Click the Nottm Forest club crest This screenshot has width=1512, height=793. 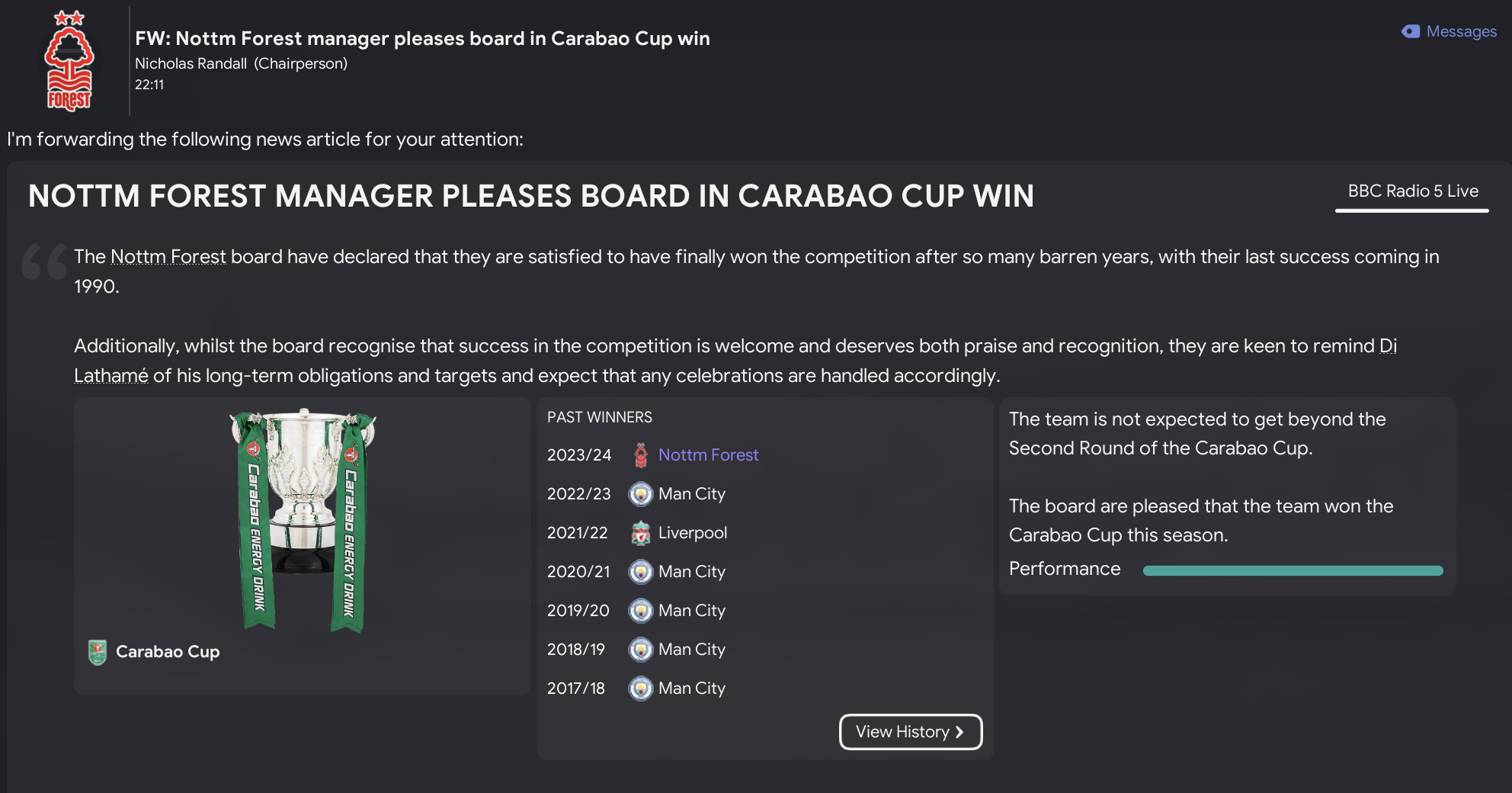[x=69, y=61]
